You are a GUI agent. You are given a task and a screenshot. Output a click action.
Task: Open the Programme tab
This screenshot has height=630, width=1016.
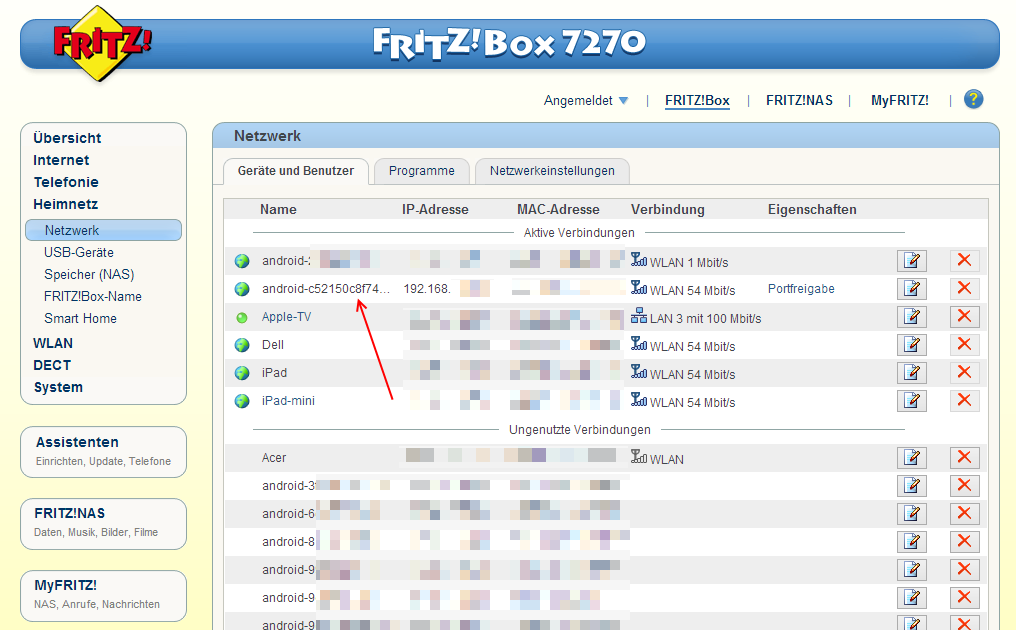tap(422, 171)
